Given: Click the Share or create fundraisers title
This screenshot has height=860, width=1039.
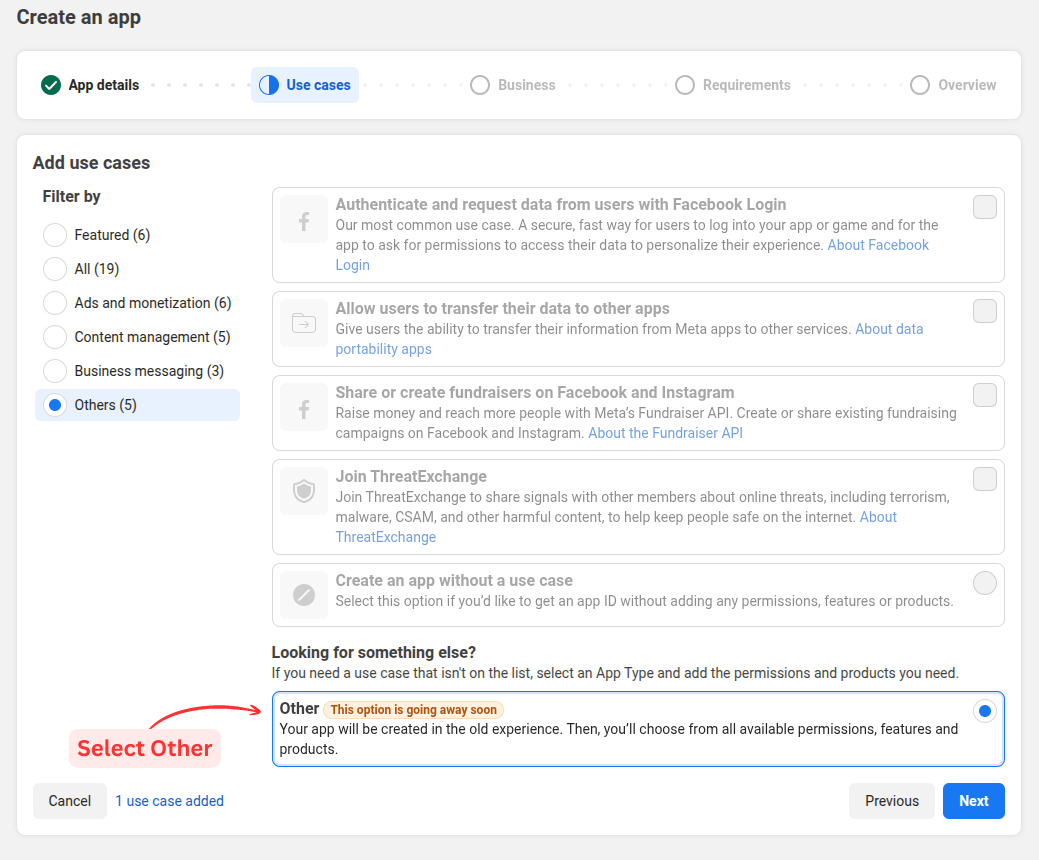Looking at the screenshot, I should pyautogui.click(x=535, y=392).
